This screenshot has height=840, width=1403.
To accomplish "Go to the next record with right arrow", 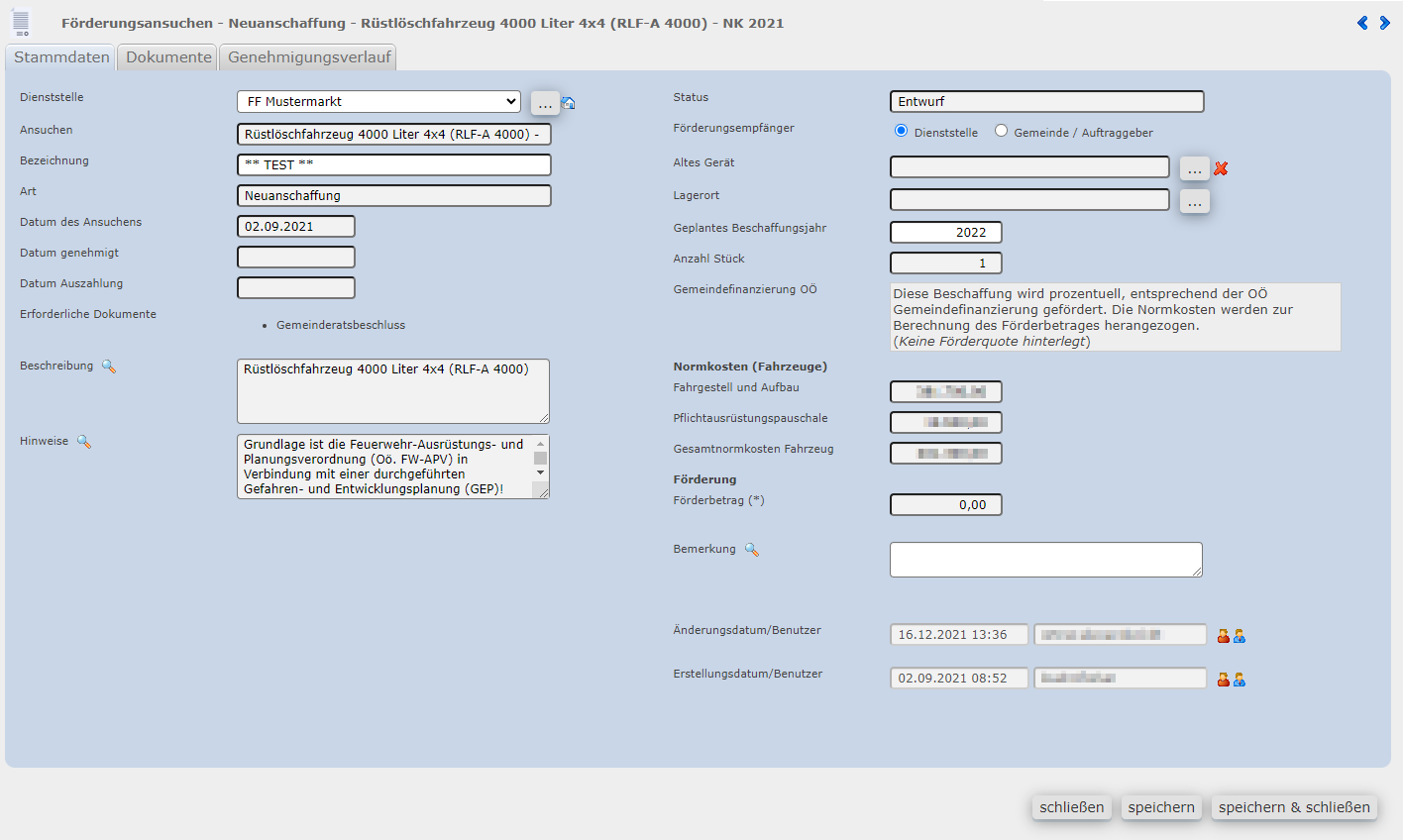I will click(1384, 23).
